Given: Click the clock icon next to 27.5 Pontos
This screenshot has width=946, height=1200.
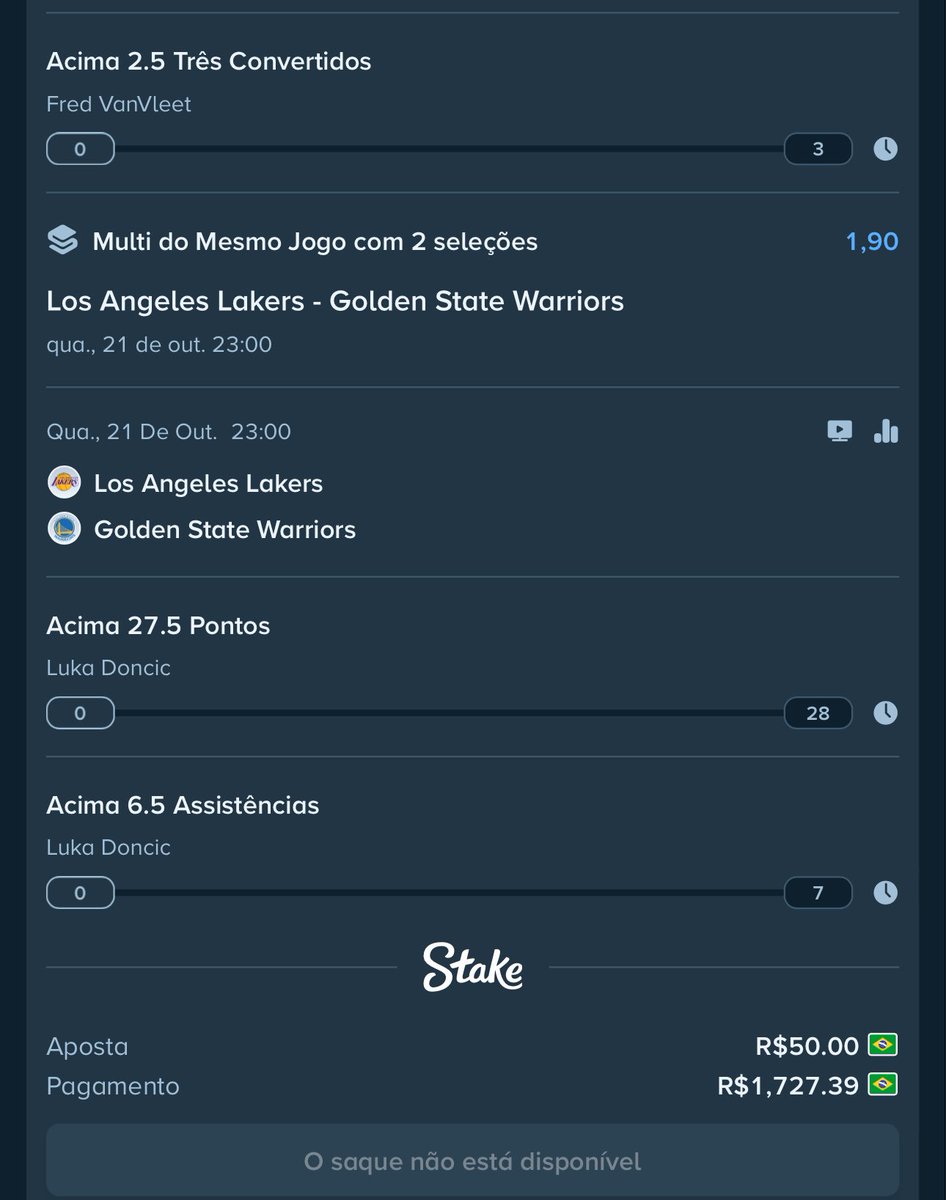Looking at the screenshot, I should 885,713.
